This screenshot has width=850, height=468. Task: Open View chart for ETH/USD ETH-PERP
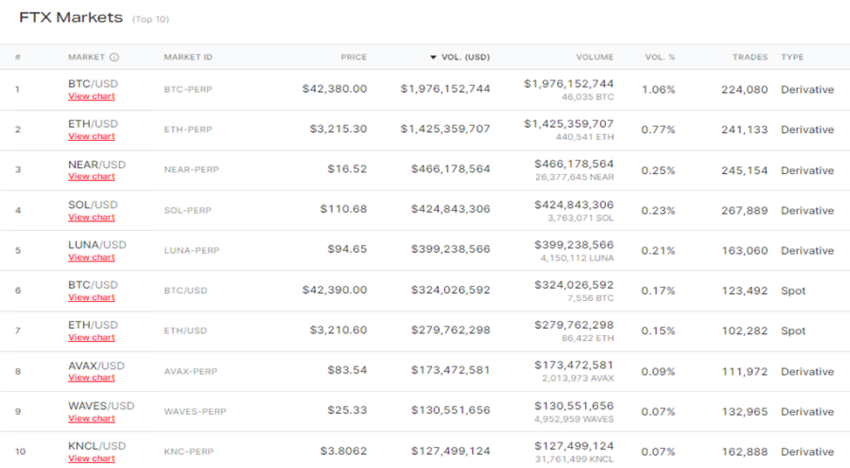(91, 137)
